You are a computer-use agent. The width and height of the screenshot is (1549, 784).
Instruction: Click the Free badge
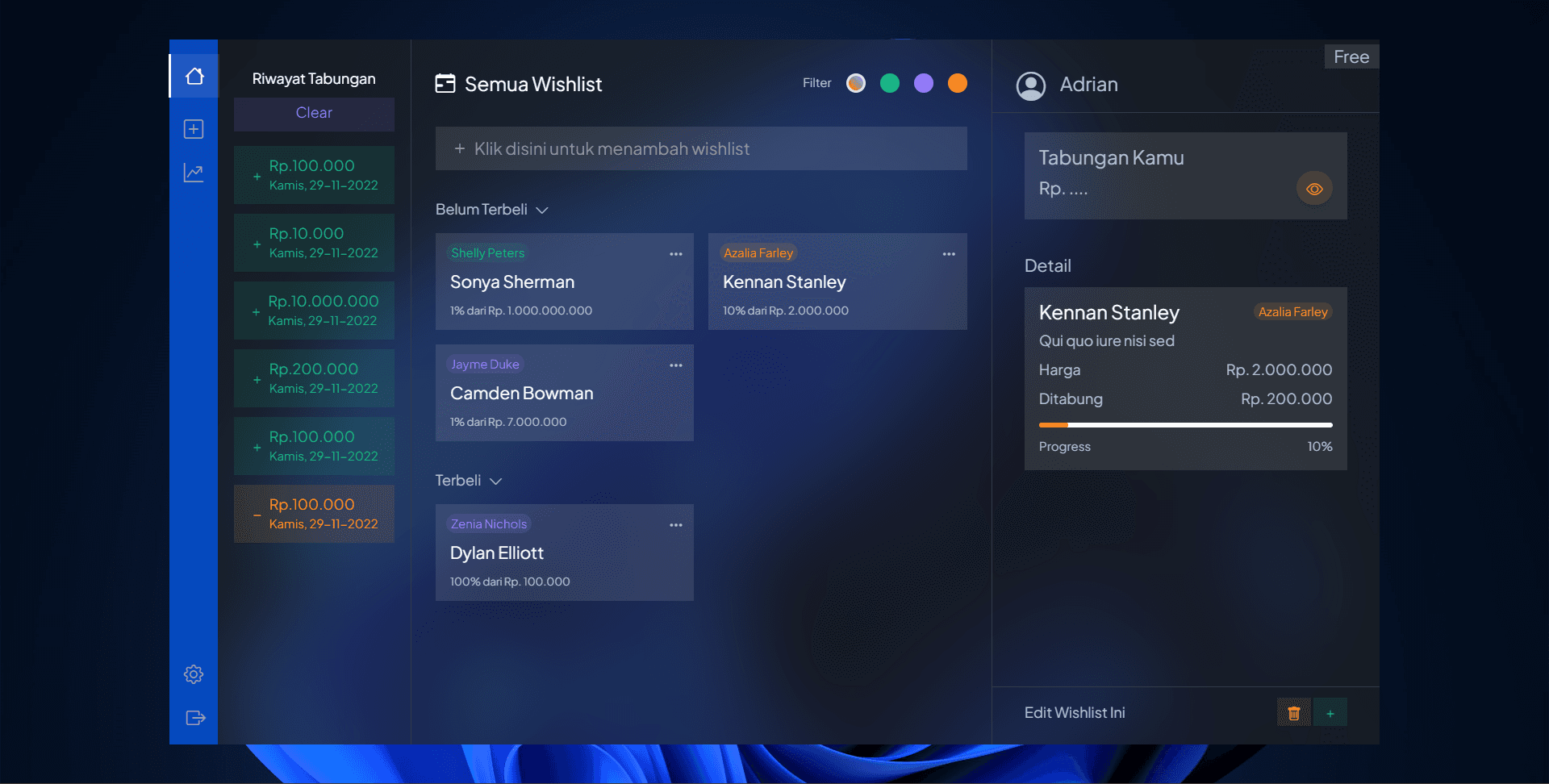[x=1351, y=56]
